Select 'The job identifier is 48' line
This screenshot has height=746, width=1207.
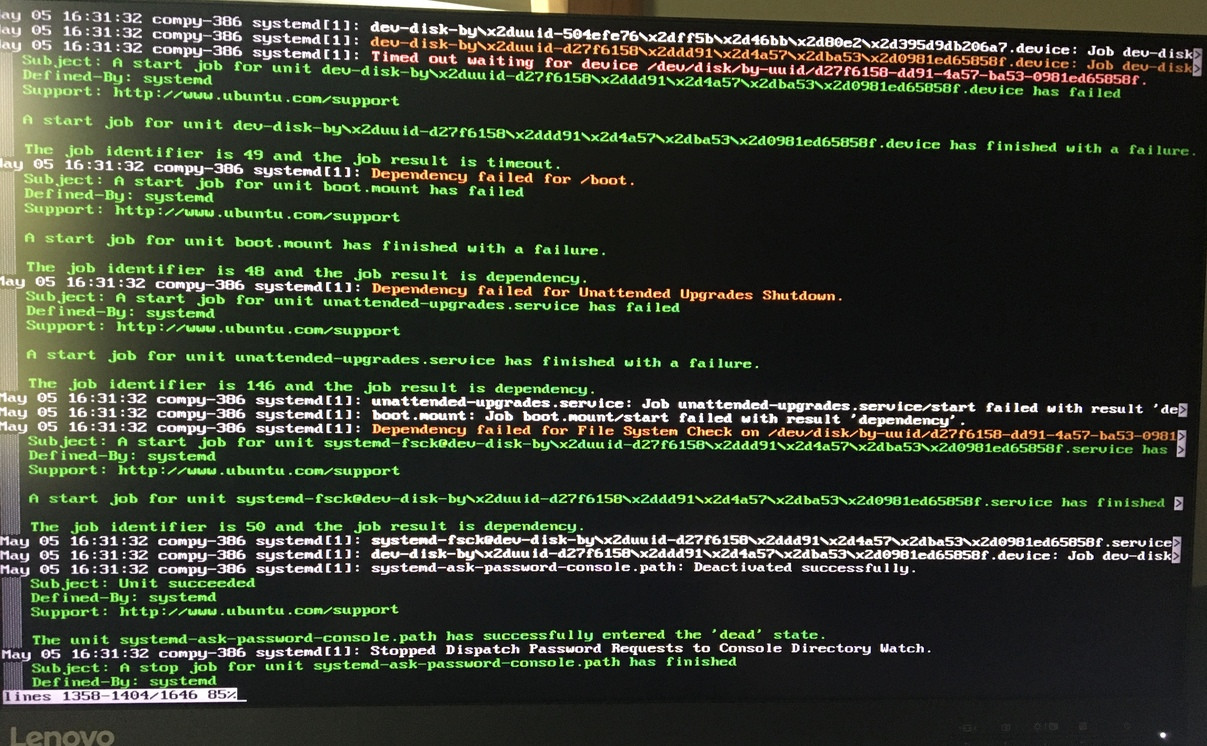[x=306, y=274]
